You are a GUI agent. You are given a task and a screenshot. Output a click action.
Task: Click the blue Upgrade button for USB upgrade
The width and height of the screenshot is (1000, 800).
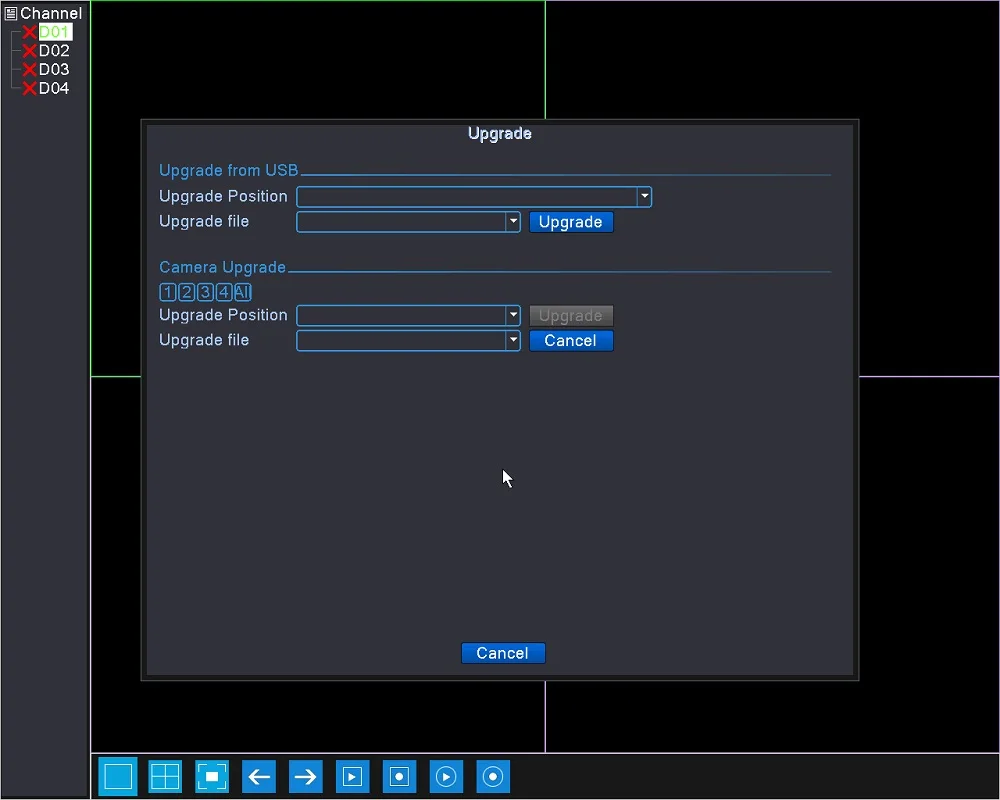[x=571, y=222]
